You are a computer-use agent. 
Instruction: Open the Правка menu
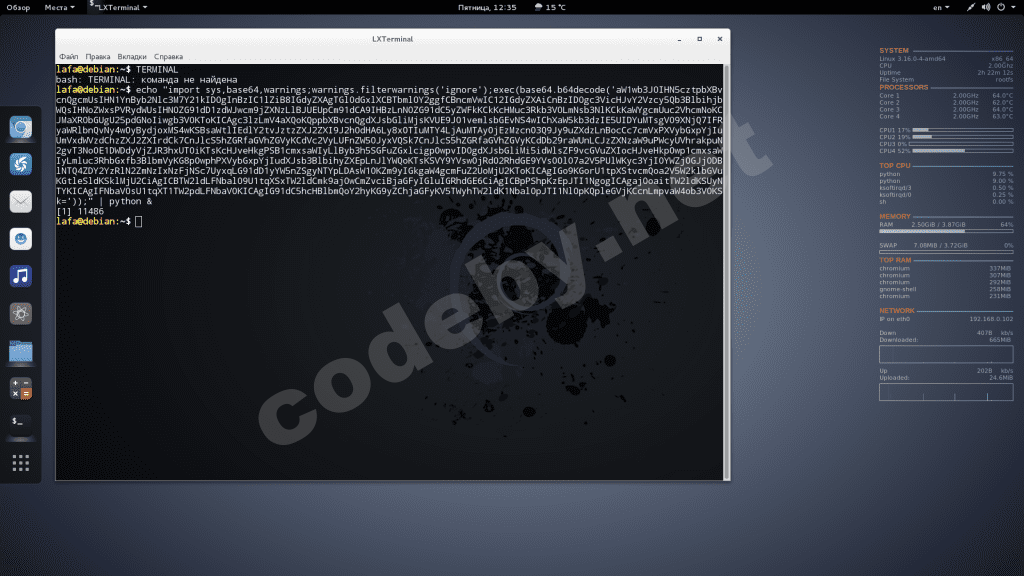point(98,57)
